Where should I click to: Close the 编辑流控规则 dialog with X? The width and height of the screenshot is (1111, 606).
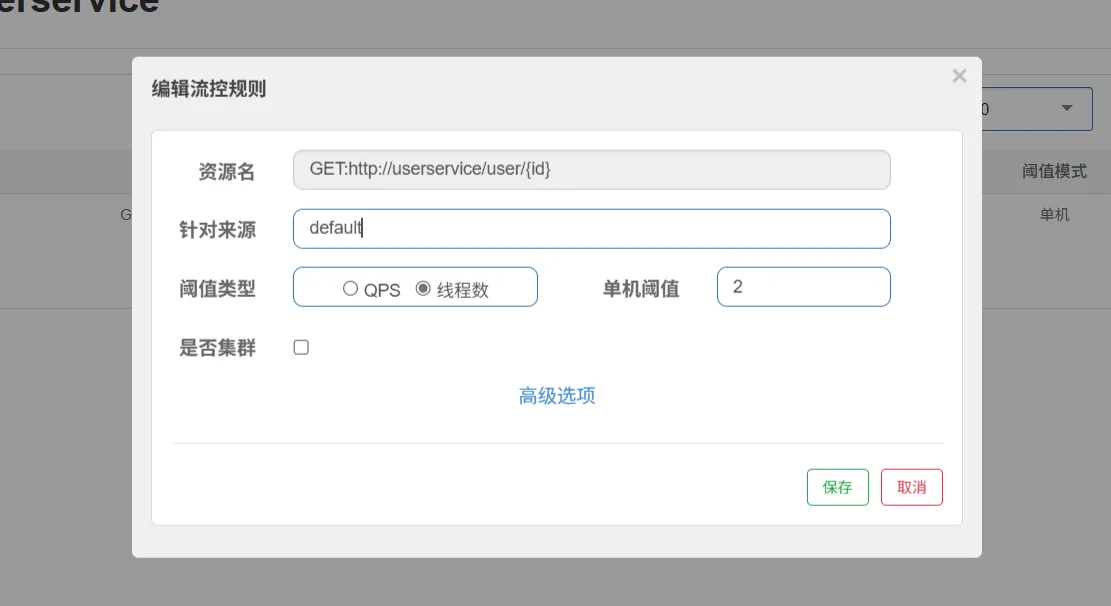(959, 76)
